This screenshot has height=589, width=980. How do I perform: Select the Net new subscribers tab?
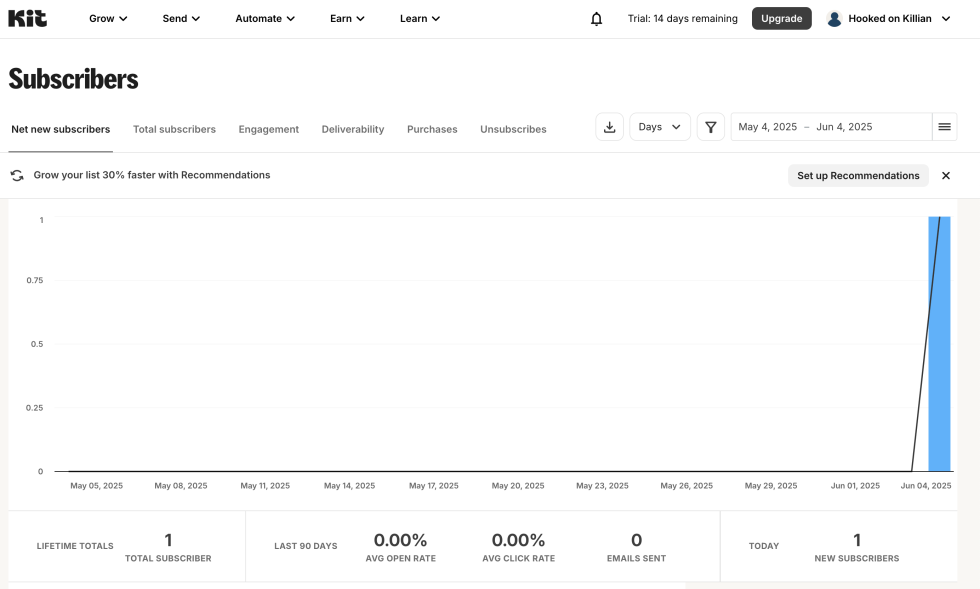click(61, 129)
